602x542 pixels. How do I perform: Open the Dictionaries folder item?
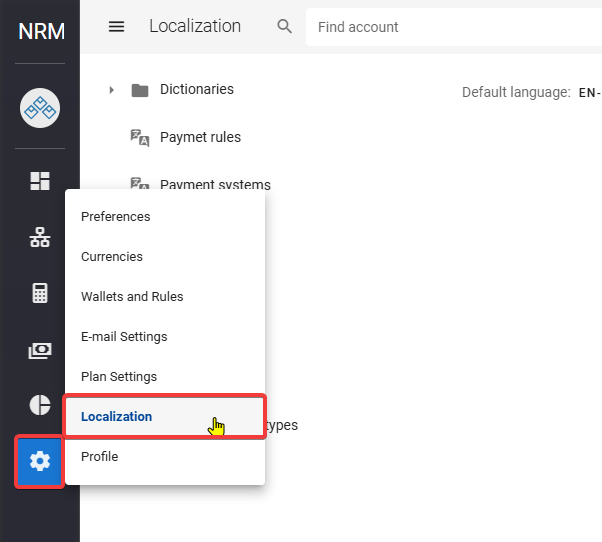[196, 89]
